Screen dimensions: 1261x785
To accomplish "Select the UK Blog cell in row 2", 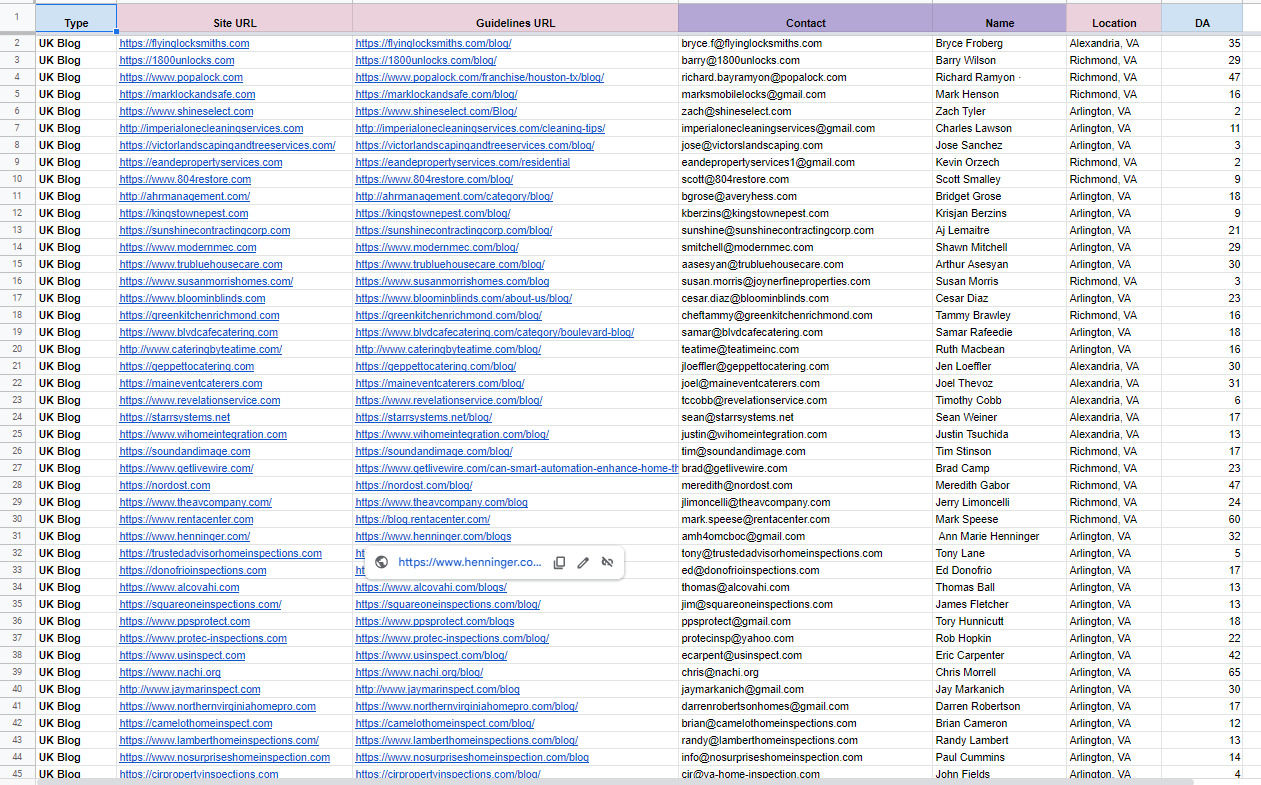I will click(76, 43).
